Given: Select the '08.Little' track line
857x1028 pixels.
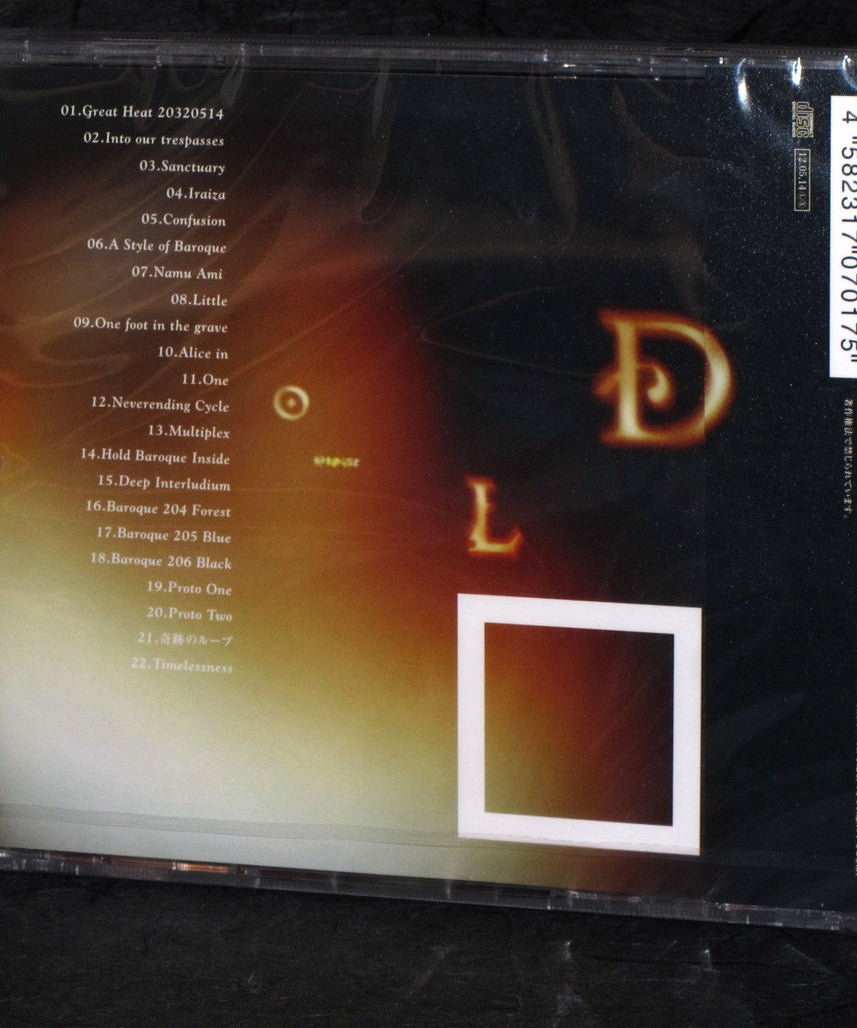Looking at the screenshot, I should [199, 300].
